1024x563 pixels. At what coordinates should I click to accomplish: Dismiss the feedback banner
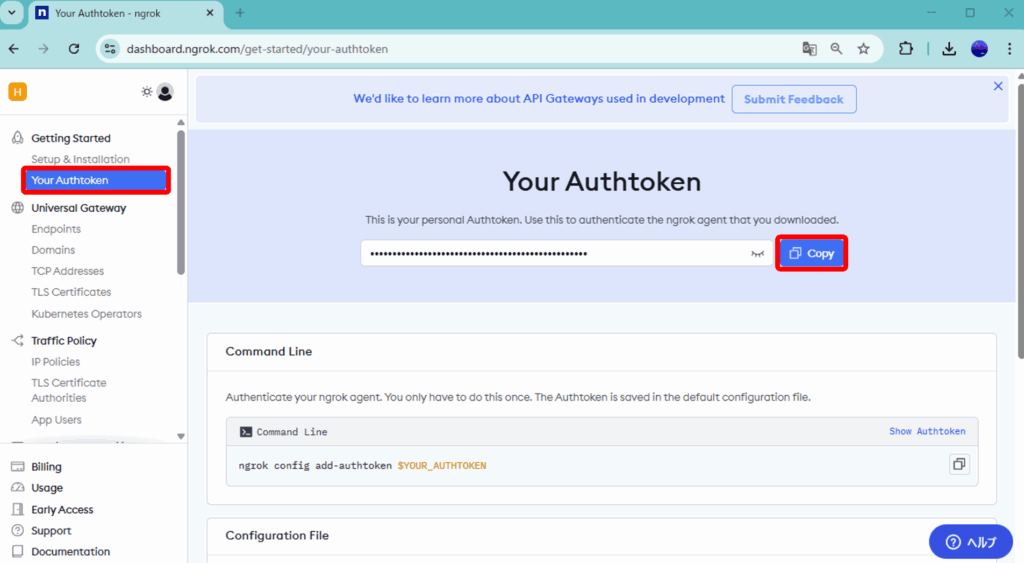click(998, 86)
